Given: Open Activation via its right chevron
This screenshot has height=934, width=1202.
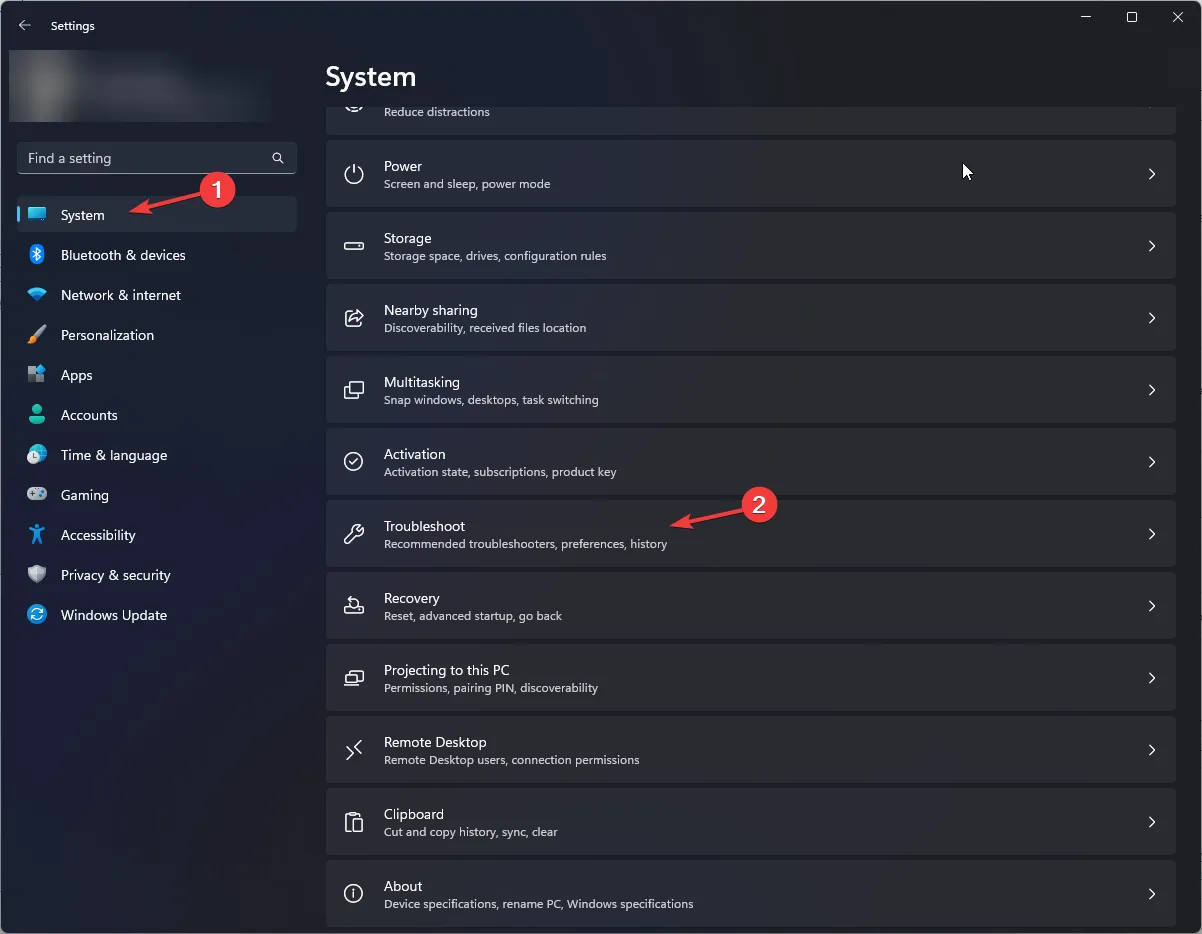Looking at the screenshot, I should [1152, 462].
